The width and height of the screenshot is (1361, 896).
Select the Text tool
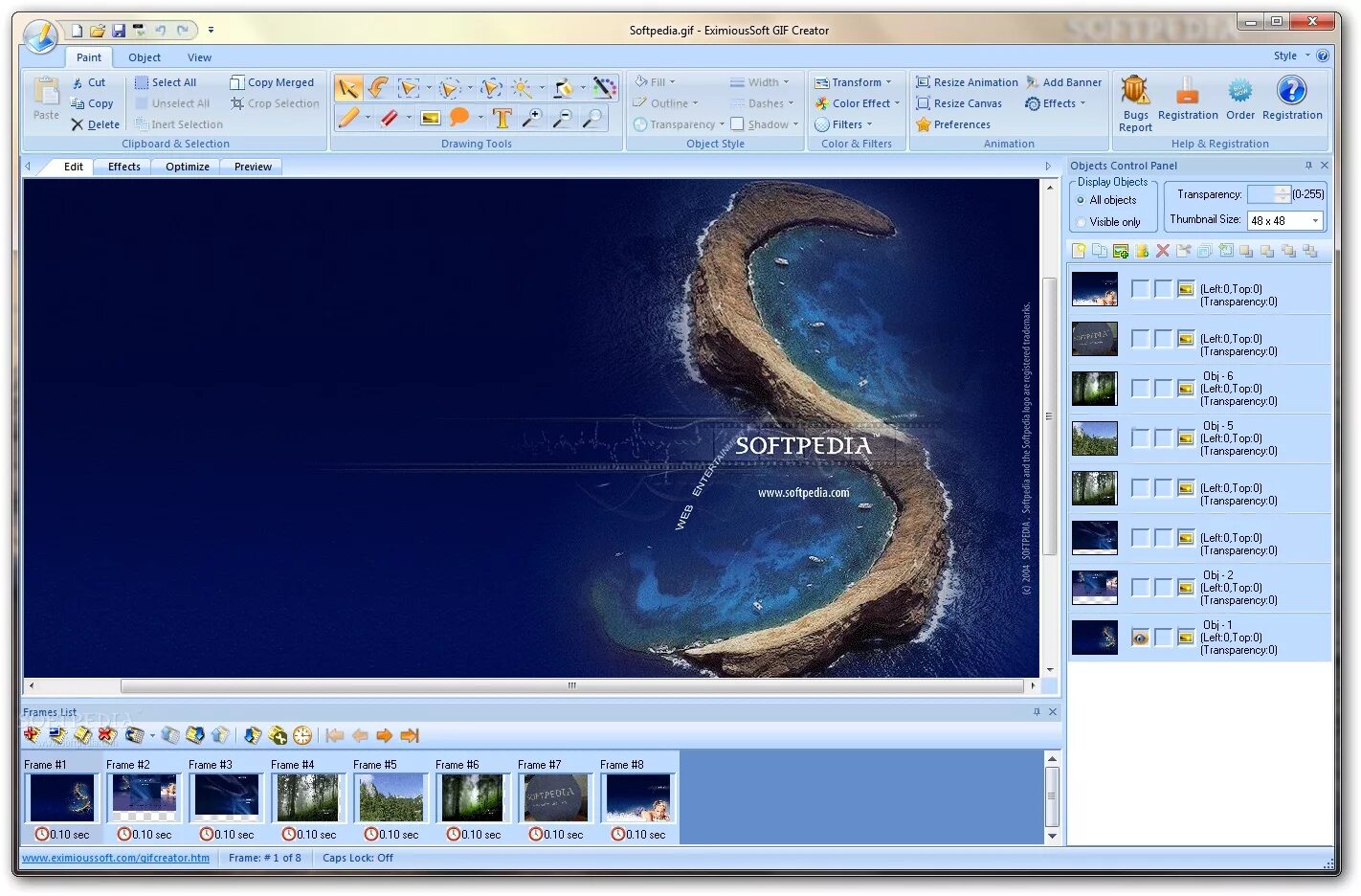click(502, 118)
